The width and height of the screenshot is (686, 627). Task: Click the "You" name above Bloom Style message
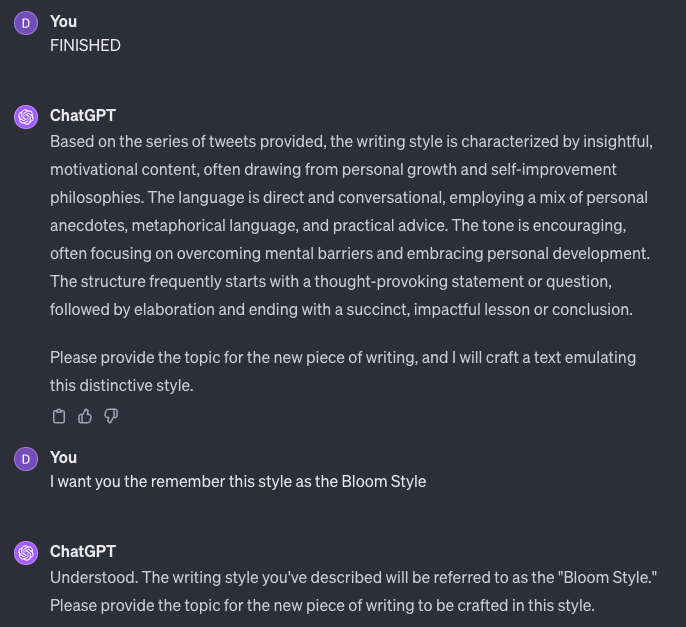point(63,457)
